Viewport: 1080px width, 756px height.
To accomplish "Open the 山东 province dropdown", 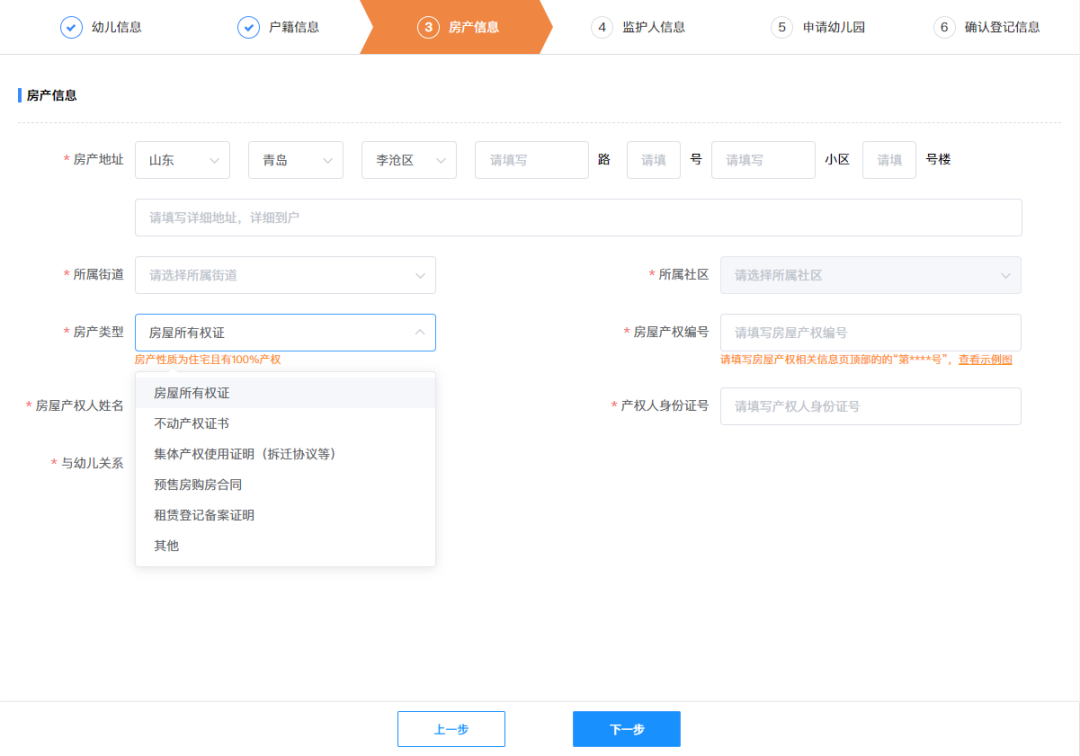I will (x=182, y=160).
